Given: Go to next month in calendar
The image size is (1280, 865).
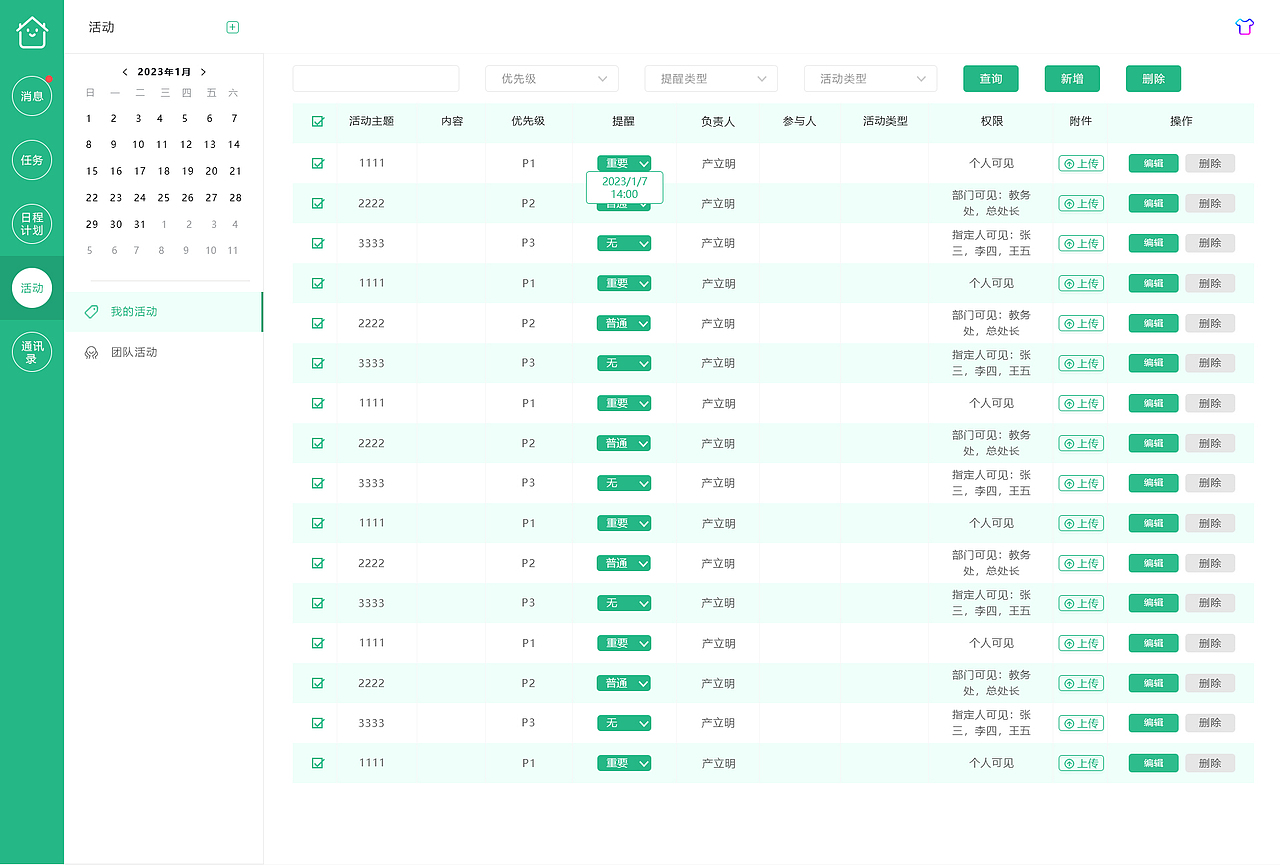Looking at the screenshot, I should point(203,72).
